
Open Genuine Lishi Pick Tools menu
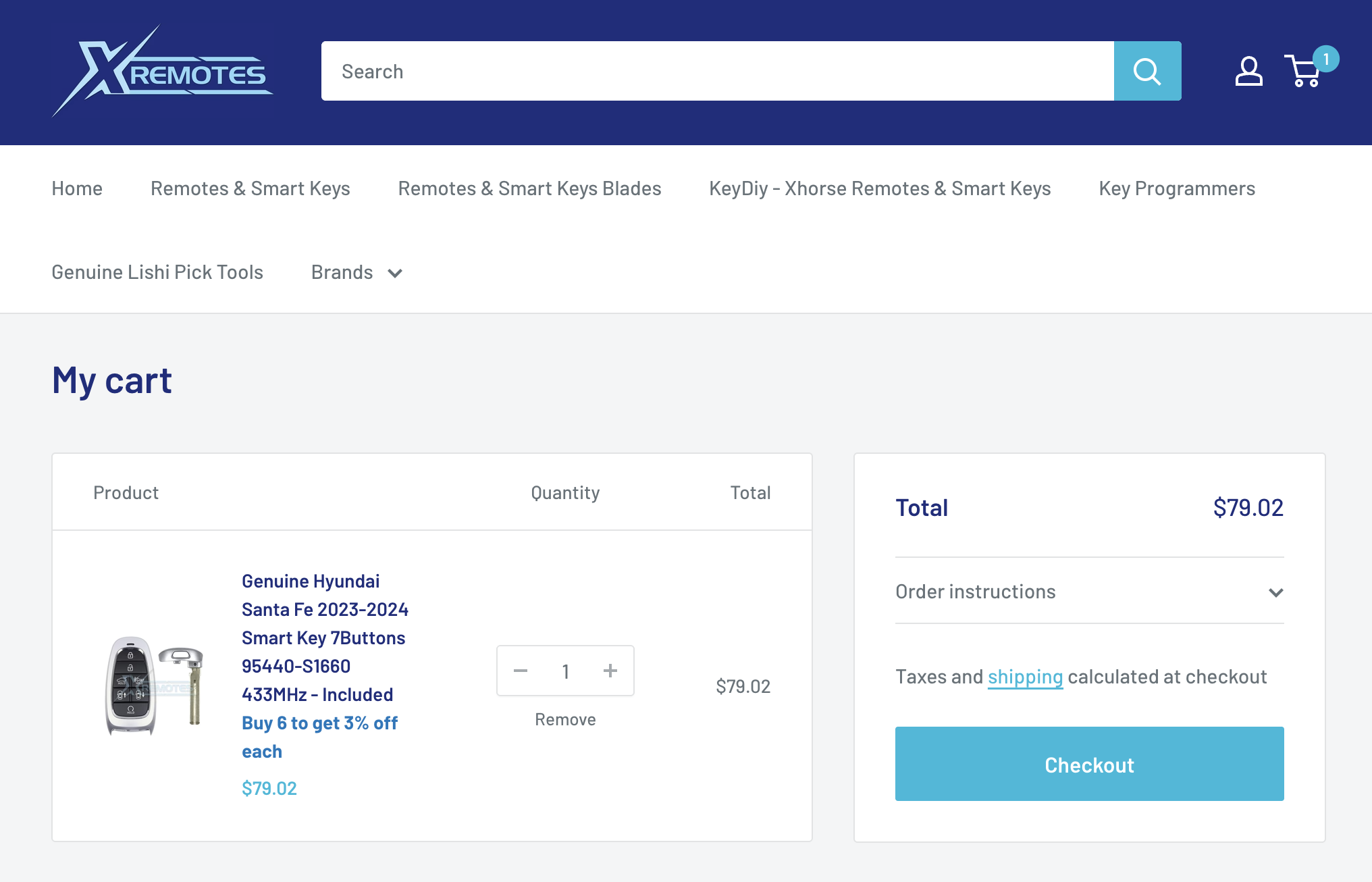(x=157, y=272)
